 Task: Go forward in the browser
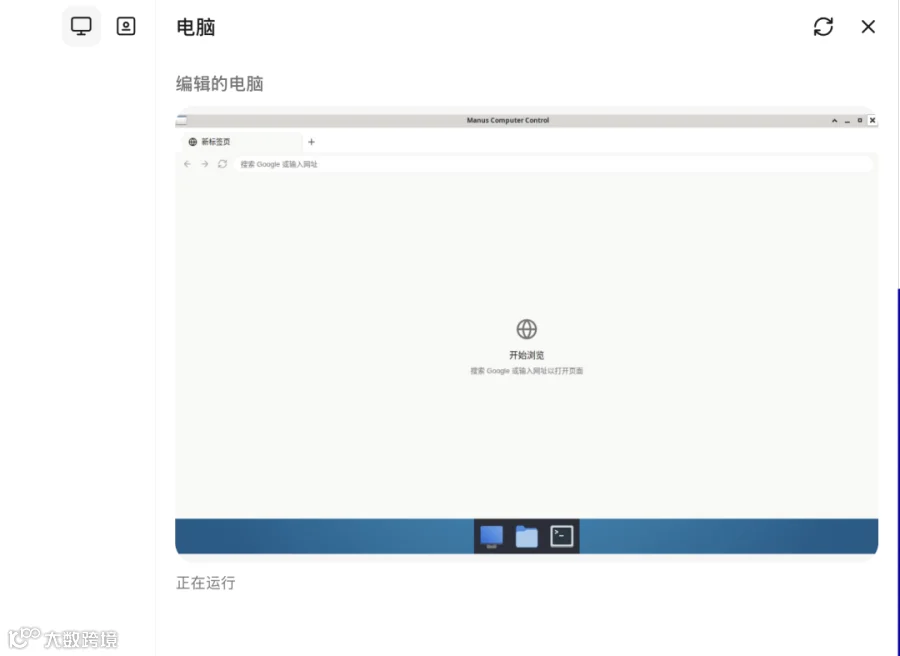point(204,164)
